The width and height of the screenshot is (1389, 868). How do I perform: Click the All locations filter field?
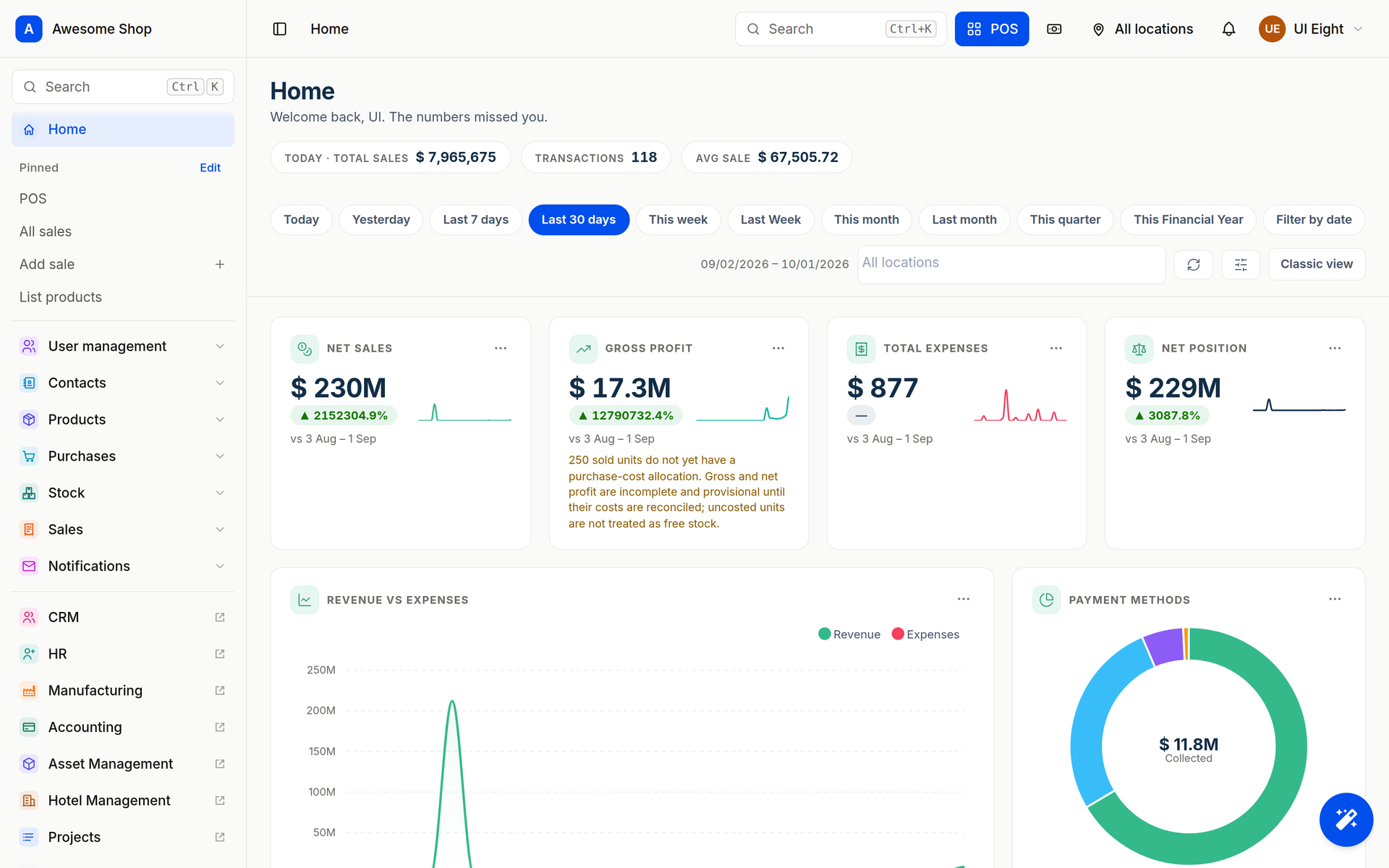pyautogui.click(x=1011, y=264)
